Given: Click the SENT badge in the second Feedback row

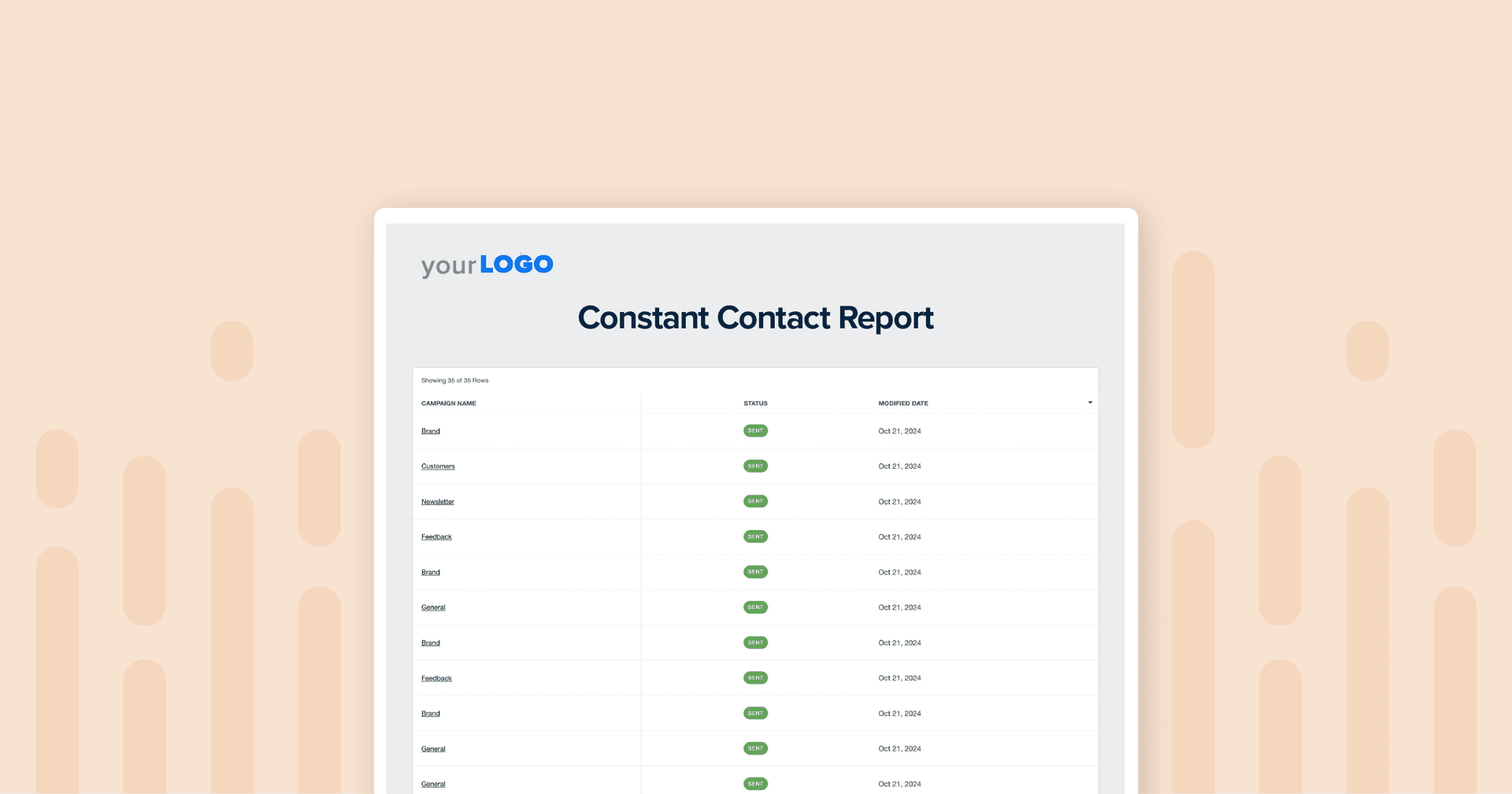Looking at the screenshot, I should click(755, 677).
